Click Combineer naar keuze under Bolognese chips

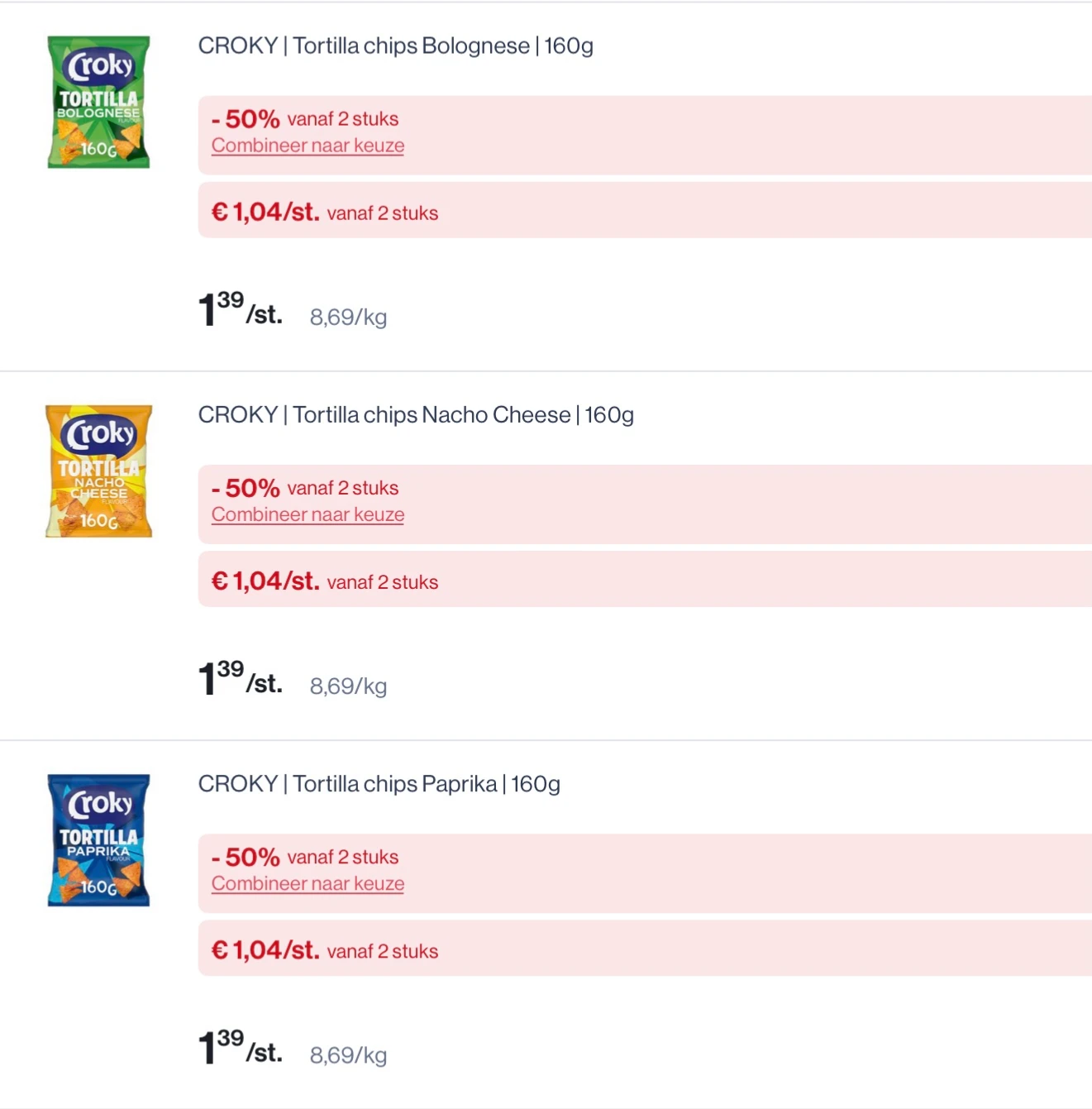click(x=308, y=145)
